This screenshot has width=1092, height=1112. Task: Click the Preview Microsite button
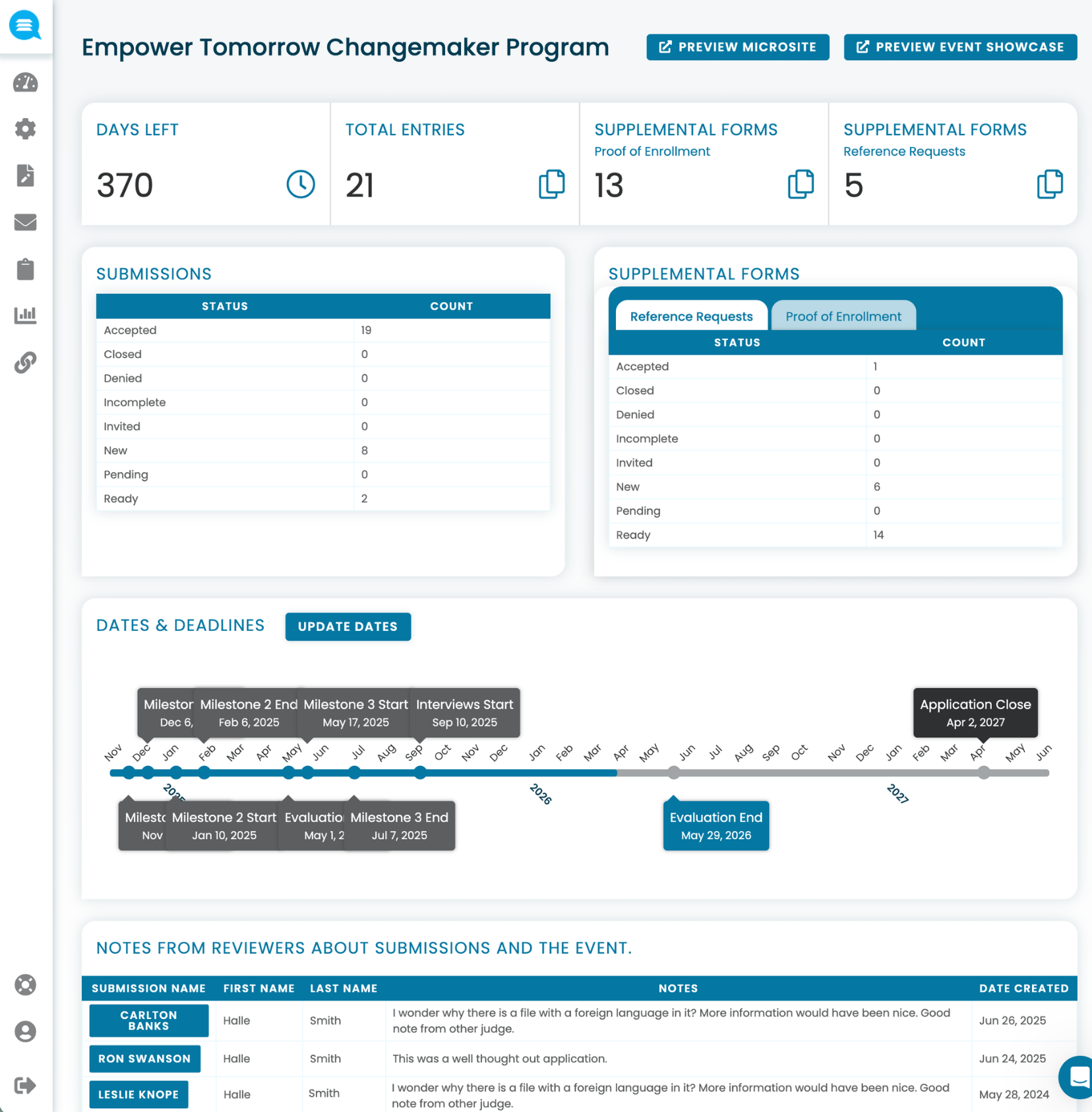(x=737, y=47)
